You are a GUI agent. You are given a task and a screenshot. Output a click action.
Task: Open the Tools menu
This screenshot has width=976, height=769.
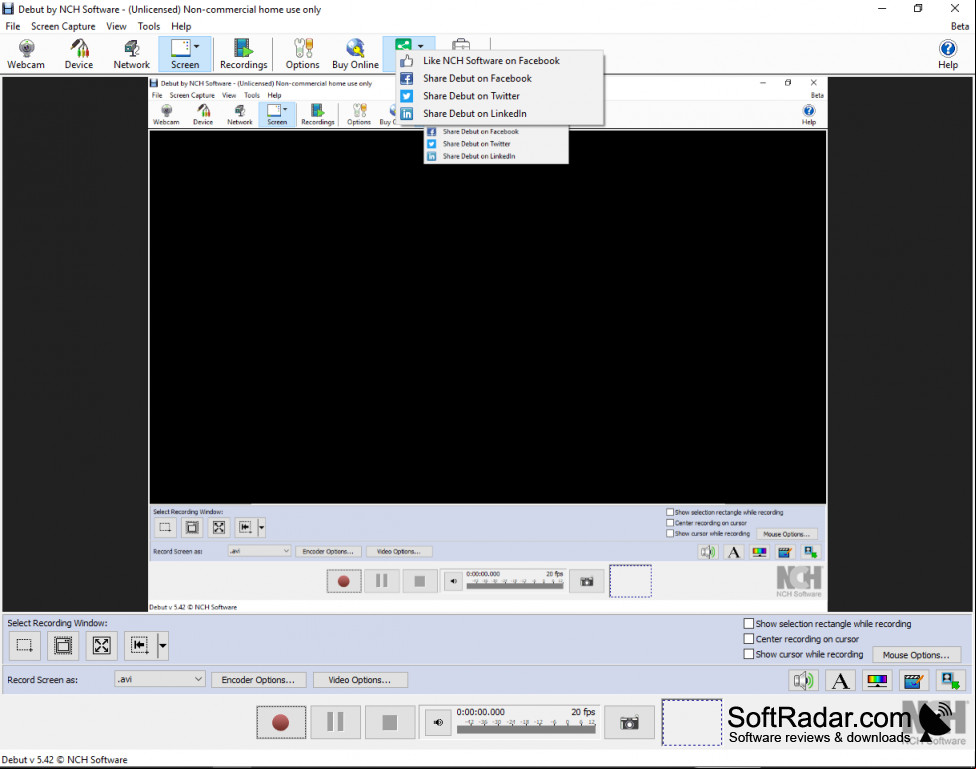coord(149,26)
